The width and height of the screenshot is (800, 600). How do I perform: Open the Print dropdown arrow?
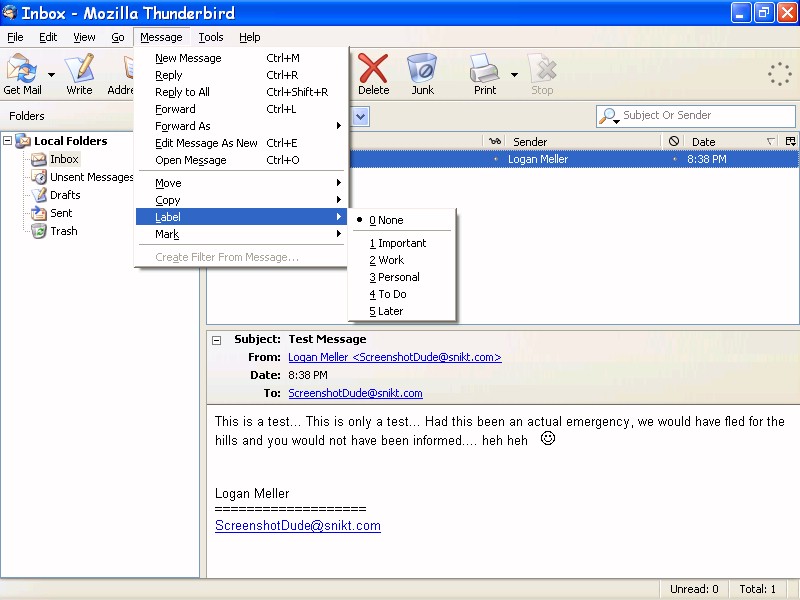(x=514, y=75)
